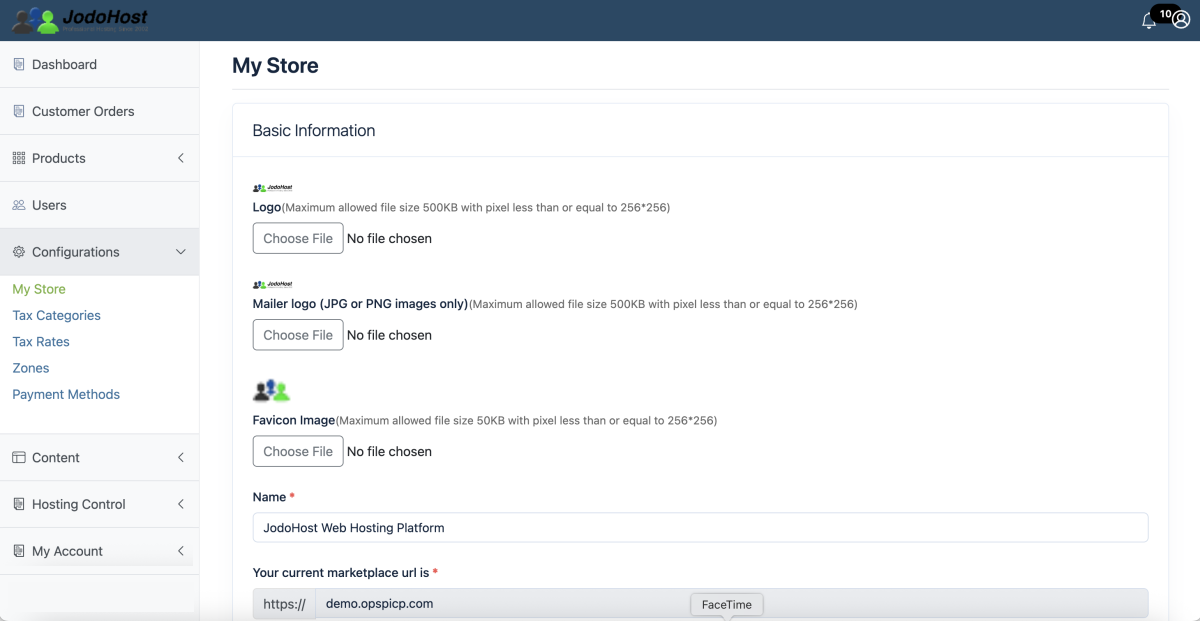Click the Products grid icon
This screenshot has width=1200, height=621.
(19, 158)
